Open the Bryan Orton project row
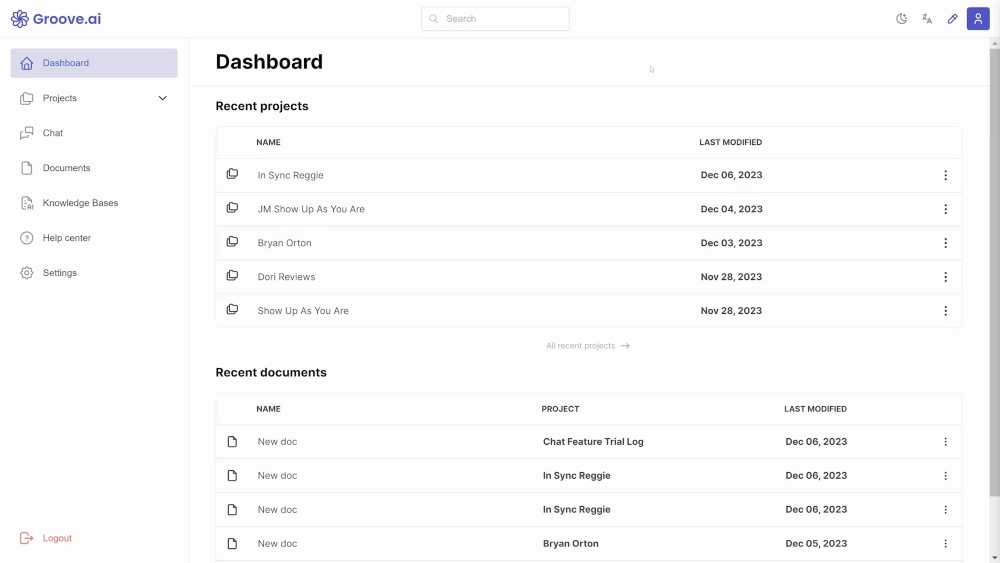The height and width of the screenshot is (563, 1000). tap(285, 243)
